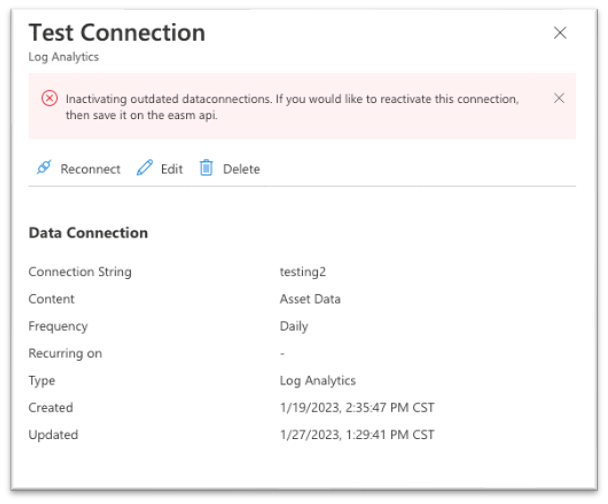608x504 pixels.
Task: Click the Recurring on field label
Action: click(x=65, y=354)
